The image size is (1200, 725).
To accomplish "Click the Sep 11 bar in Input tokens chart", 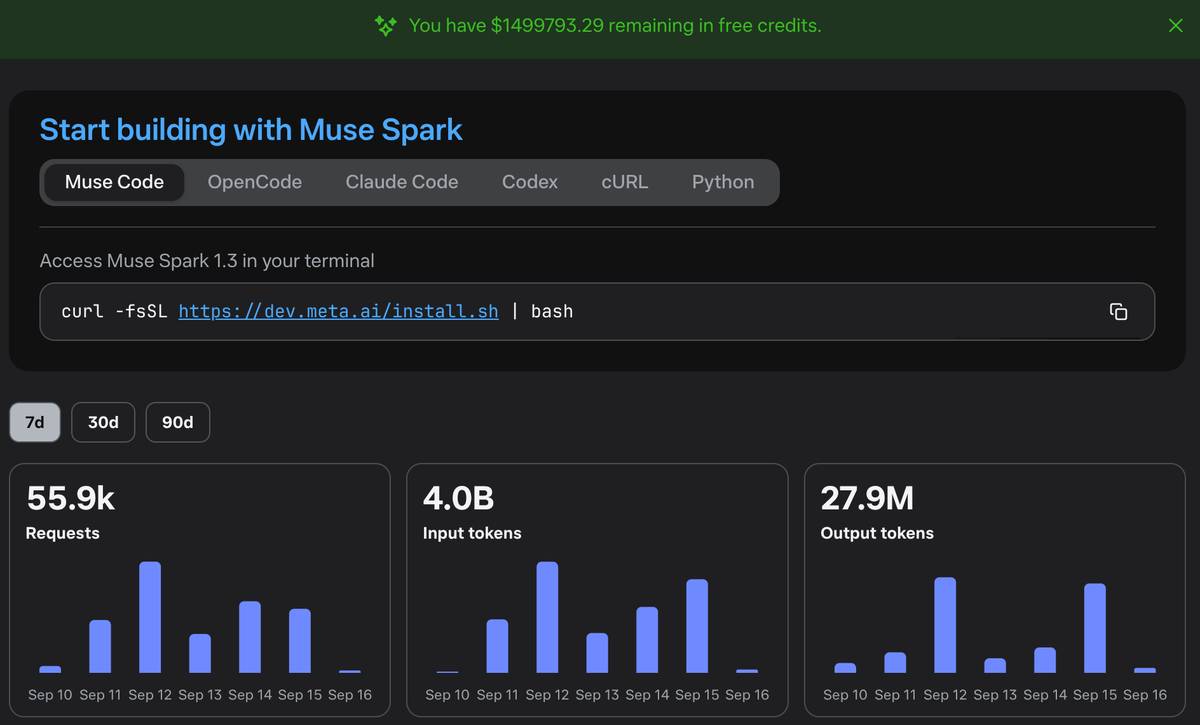I will [497, 646].
